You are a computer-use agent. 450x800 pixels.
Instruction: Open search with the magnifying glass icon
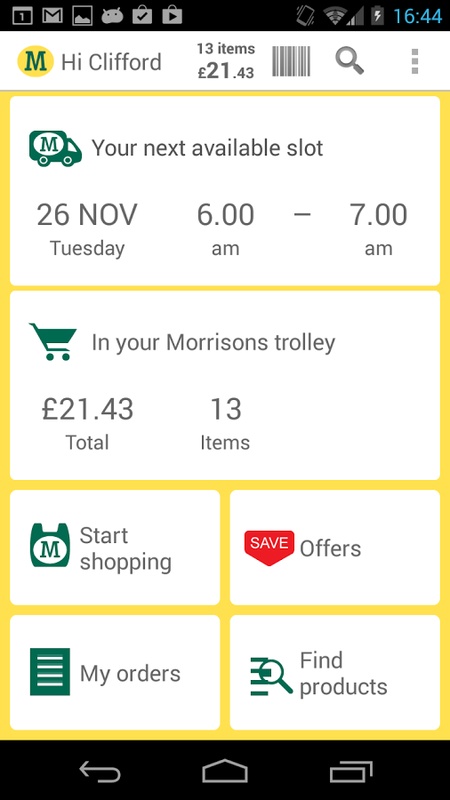[349, 61]
